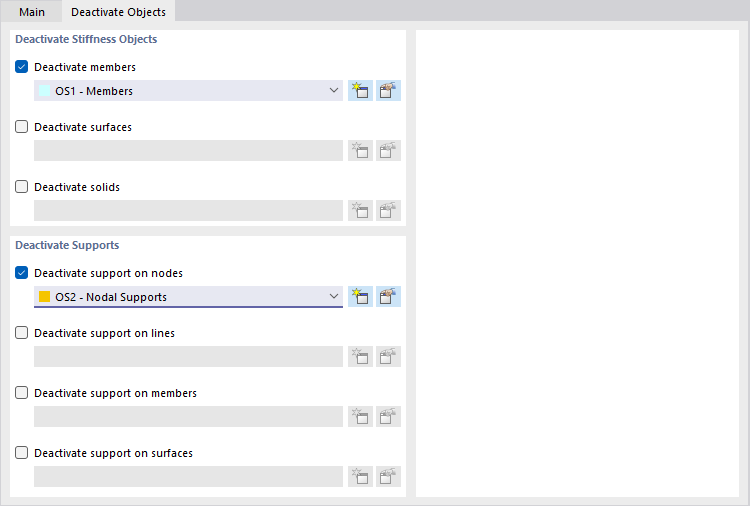Screen dimensions: 750x506
Task: Click the Deactivate solids label
Action: click(x=77, y=187)
